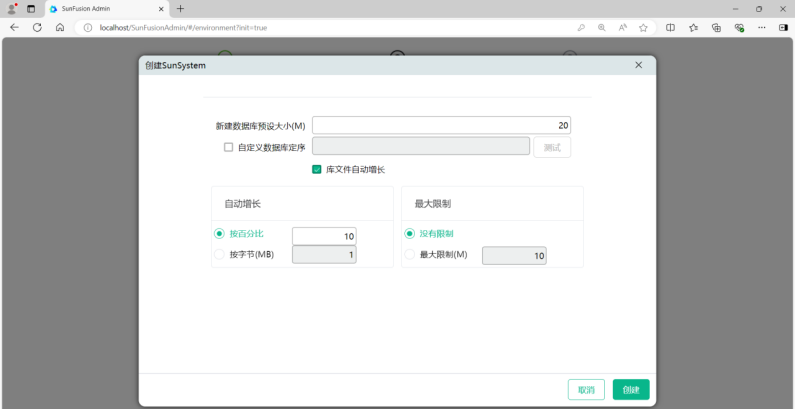This screenshot has height=409, width=795.
Task: Click the browser address bar URL
Action: [x=183, y=28]
